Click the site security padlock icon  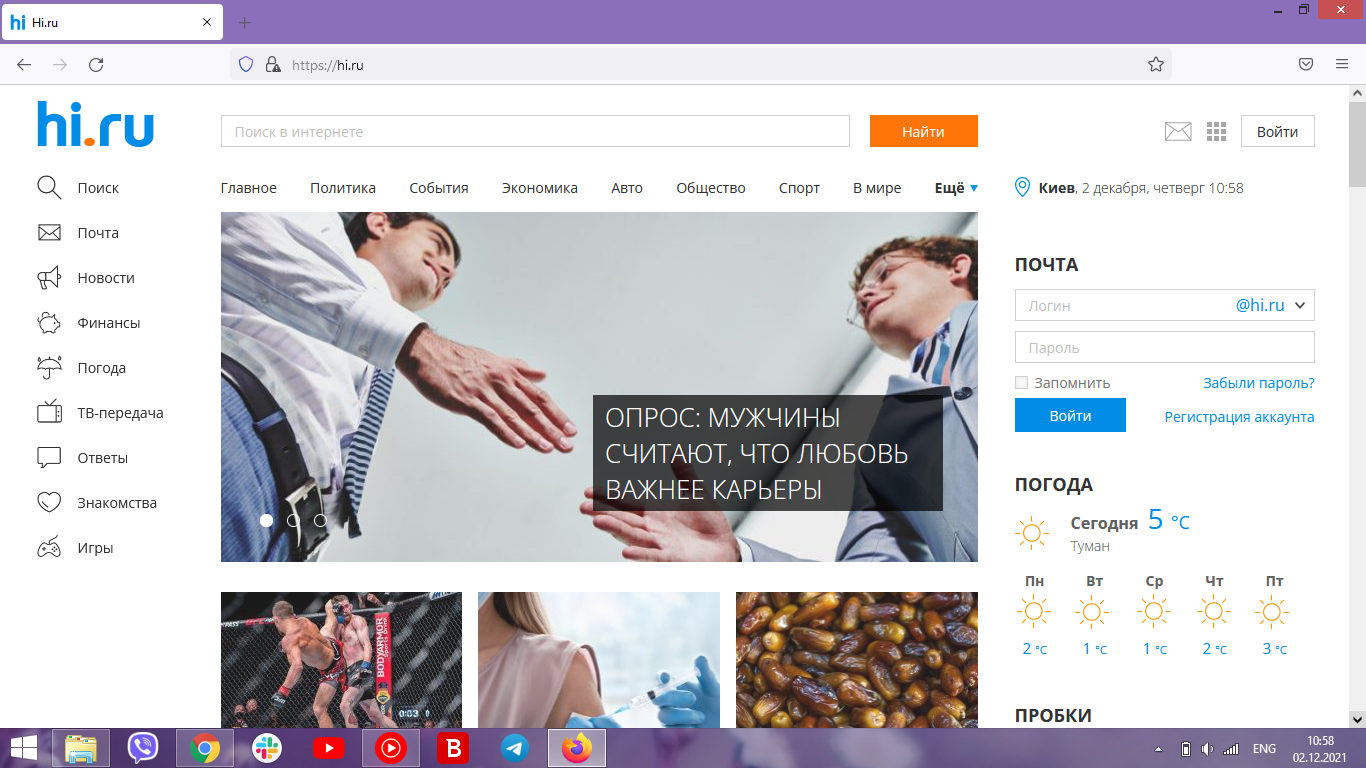point(272,64)
